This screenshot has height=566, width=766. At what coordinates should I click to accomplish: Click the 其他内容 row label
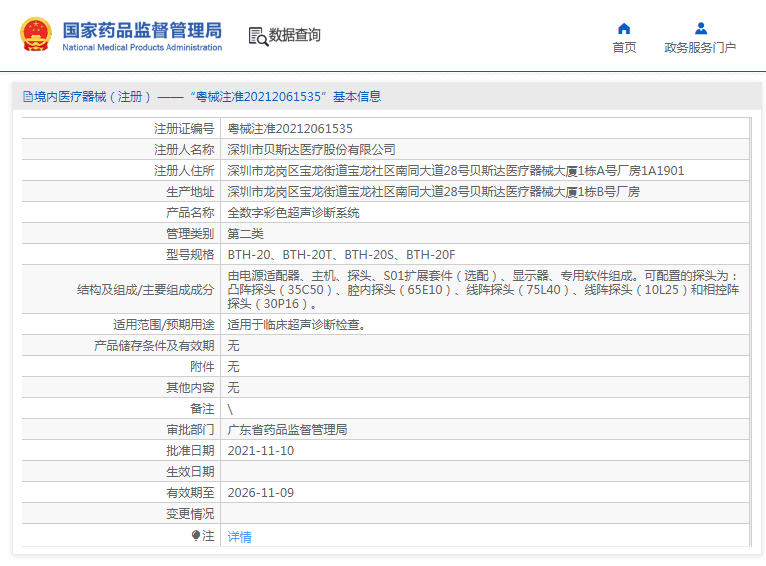pyautogui.click(x=190, y=387)
